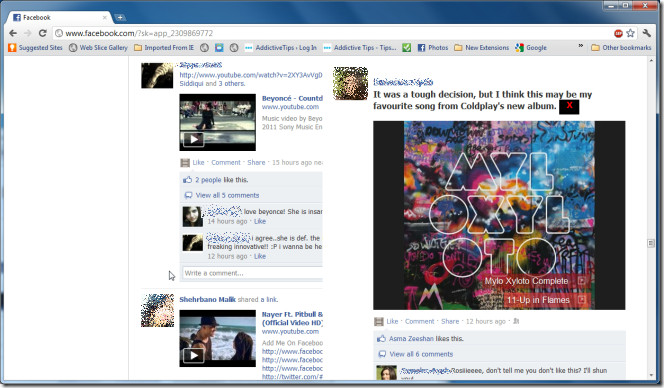
Task: Open the Coldplay post author's profile picture
Action: [350, 83]
